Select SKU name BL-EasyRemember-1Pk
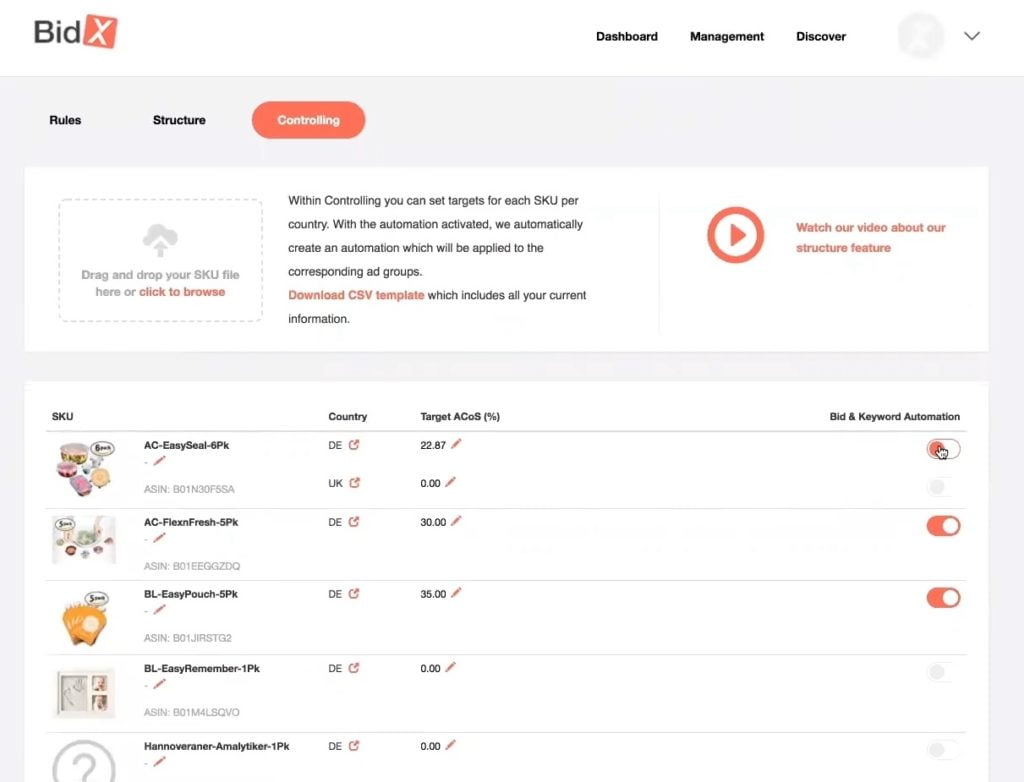This screenshot has height=782, width=1024. point(202,669)
